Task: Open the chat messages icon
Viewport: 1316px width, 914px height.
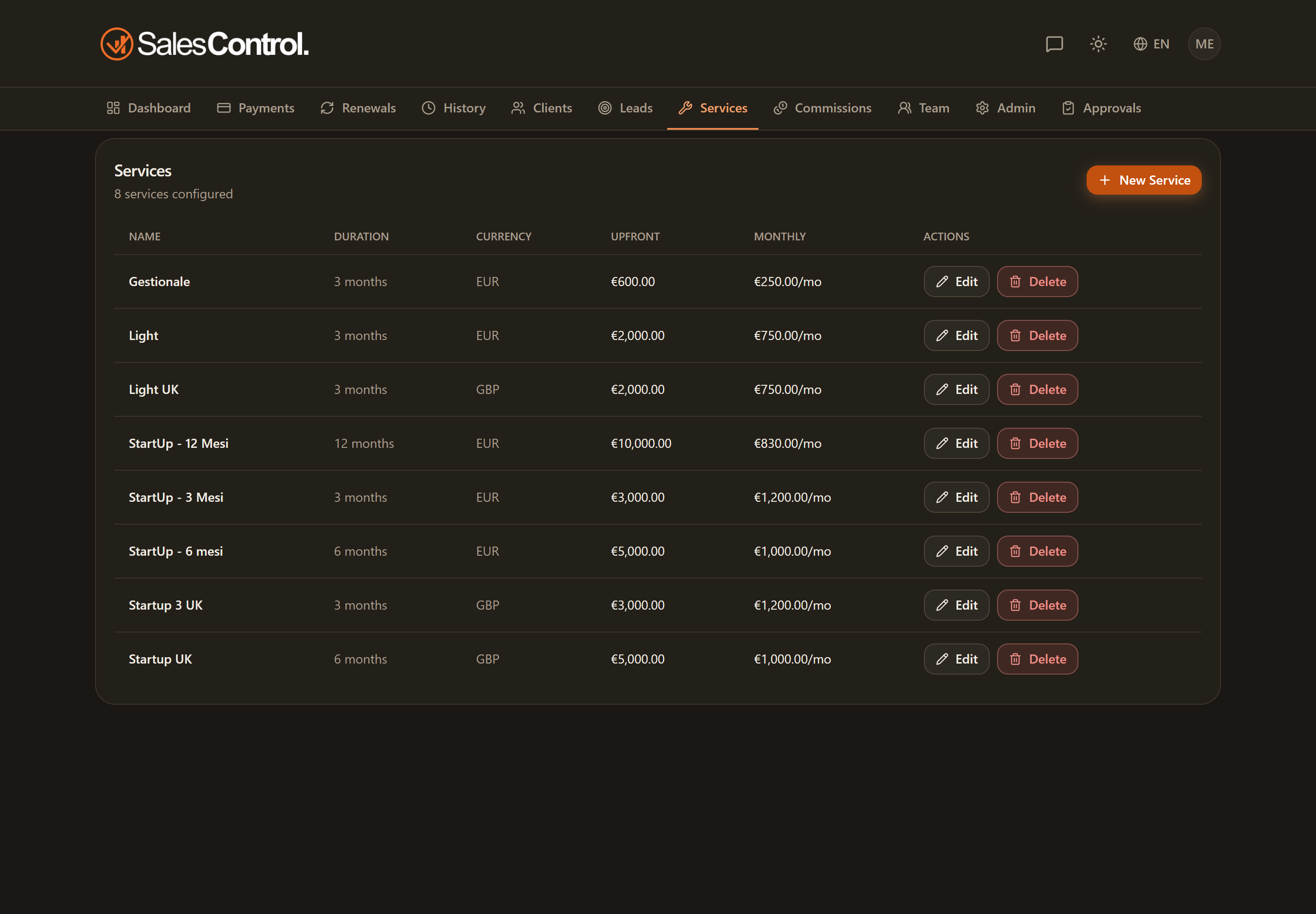Action: point(1054,44)
